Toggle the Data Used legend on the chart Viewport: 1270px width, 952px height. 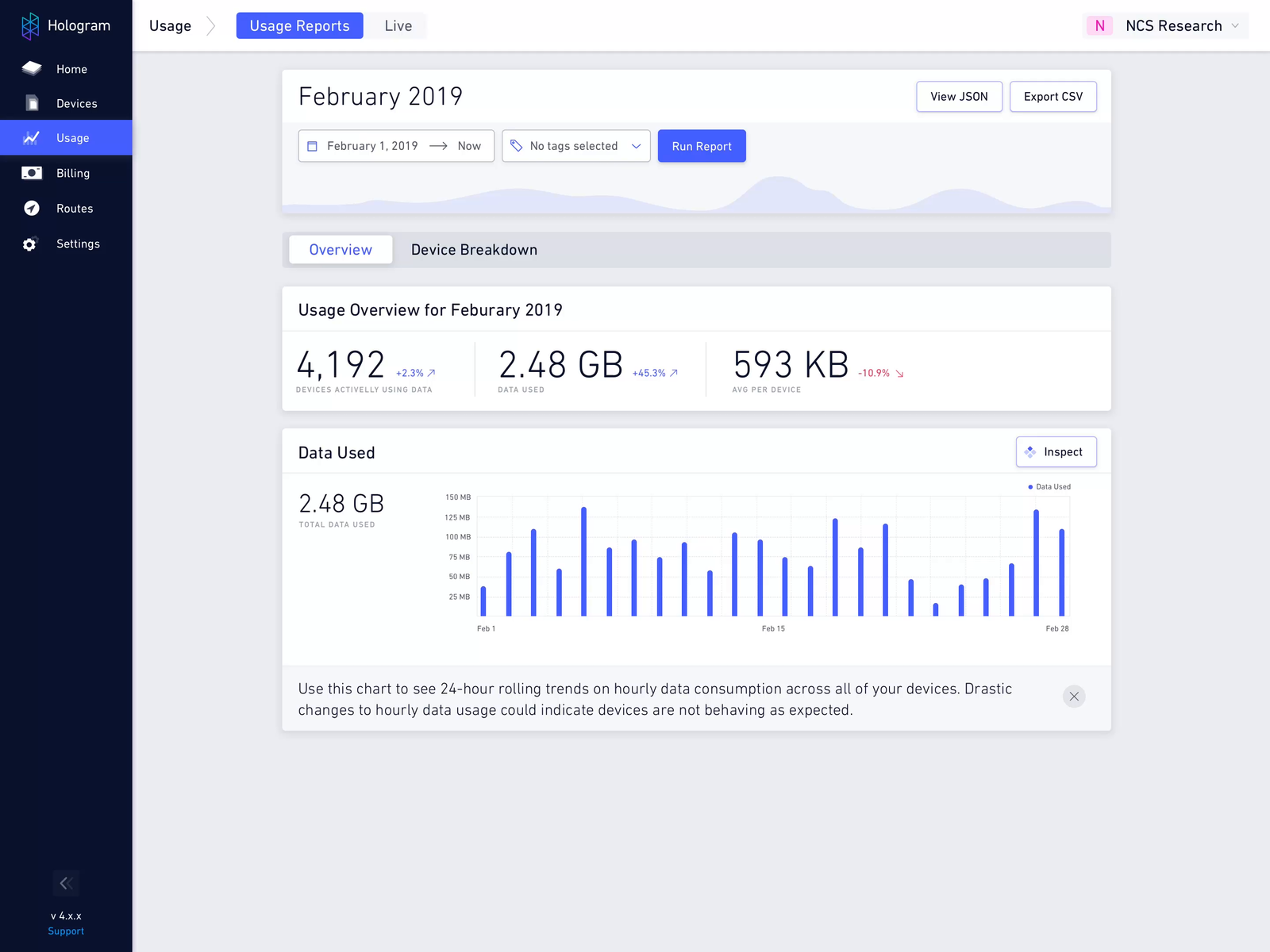[x=1048, y=486]
